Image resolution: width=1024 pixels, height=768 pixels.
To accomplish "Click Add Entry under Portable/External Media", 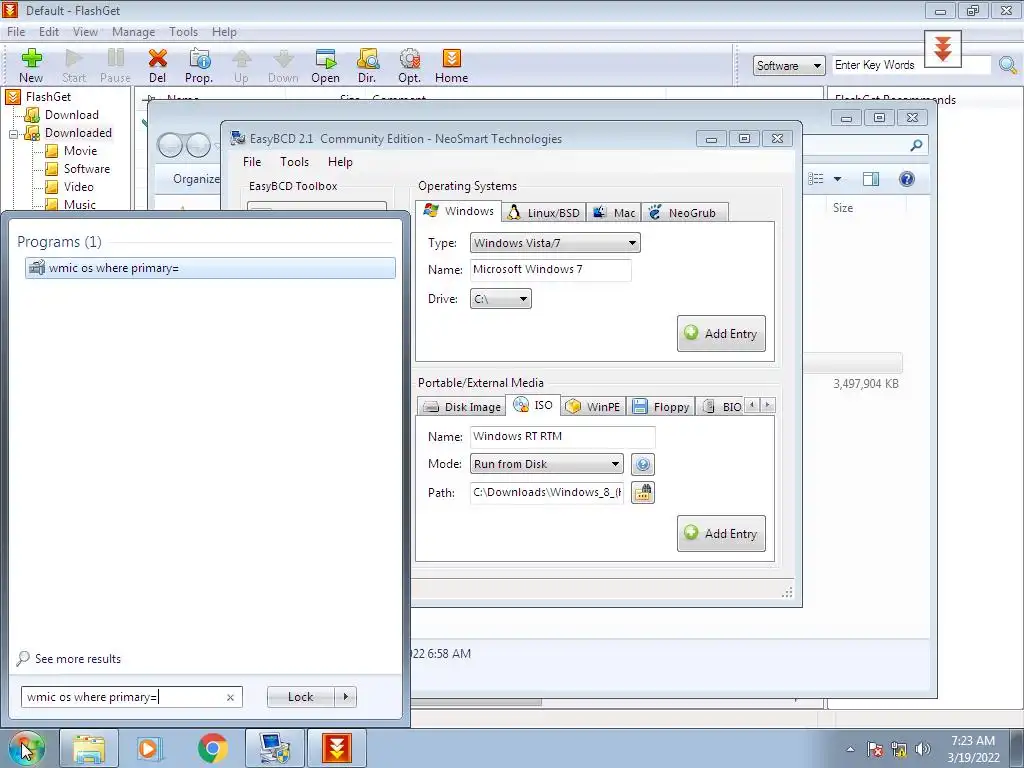I will [x=721, y=534].
